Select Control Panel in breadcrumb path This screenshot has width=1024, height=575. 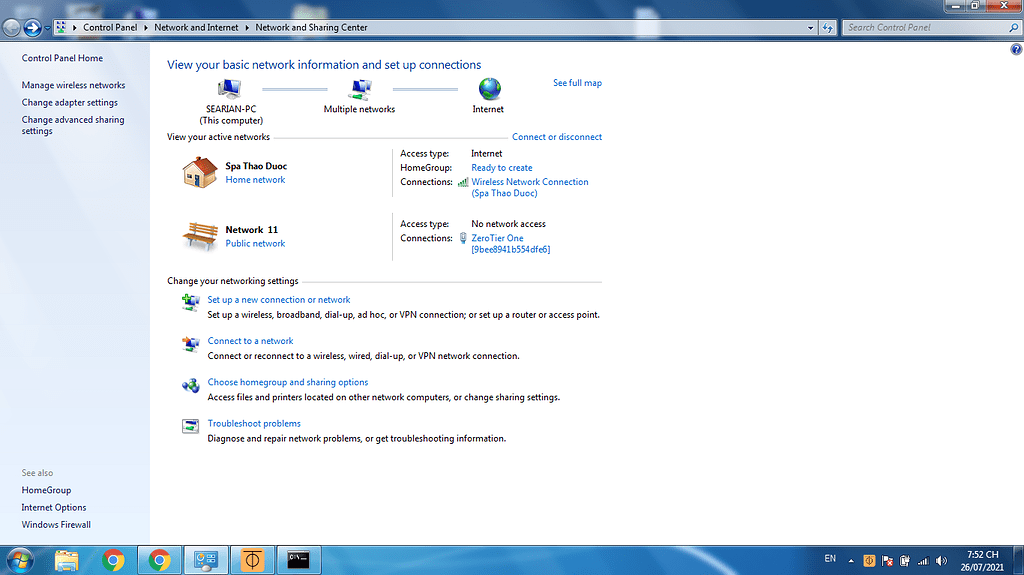(x=110, y=28)
